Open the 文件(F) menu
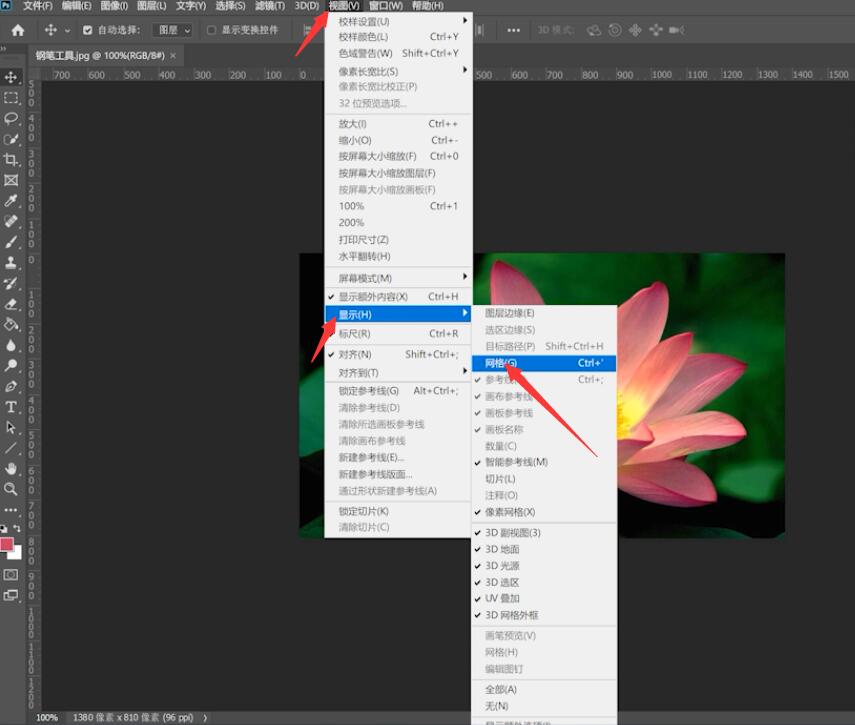The width and height of the screenshot is (855, 725). [x=38, y=5]
